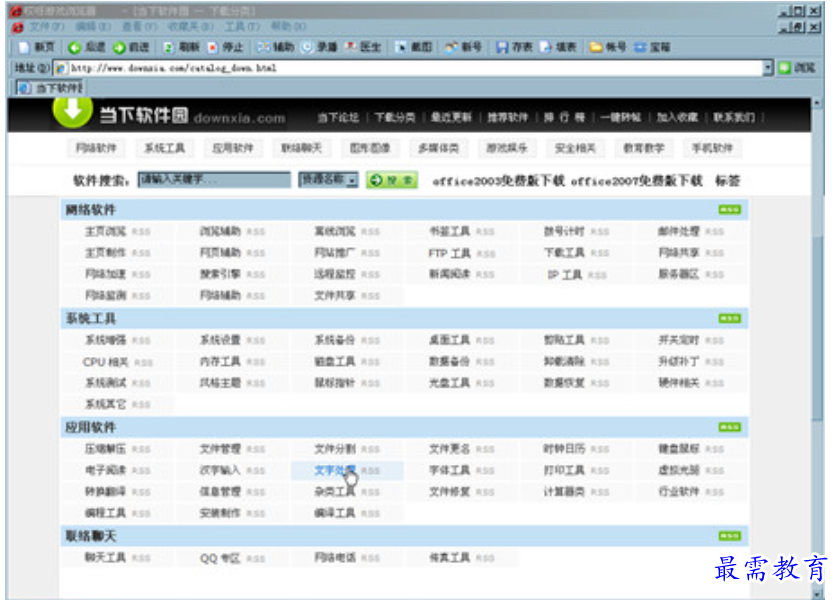Open the 宝箱 toolbox icon
836x600 pixels.
640,47
